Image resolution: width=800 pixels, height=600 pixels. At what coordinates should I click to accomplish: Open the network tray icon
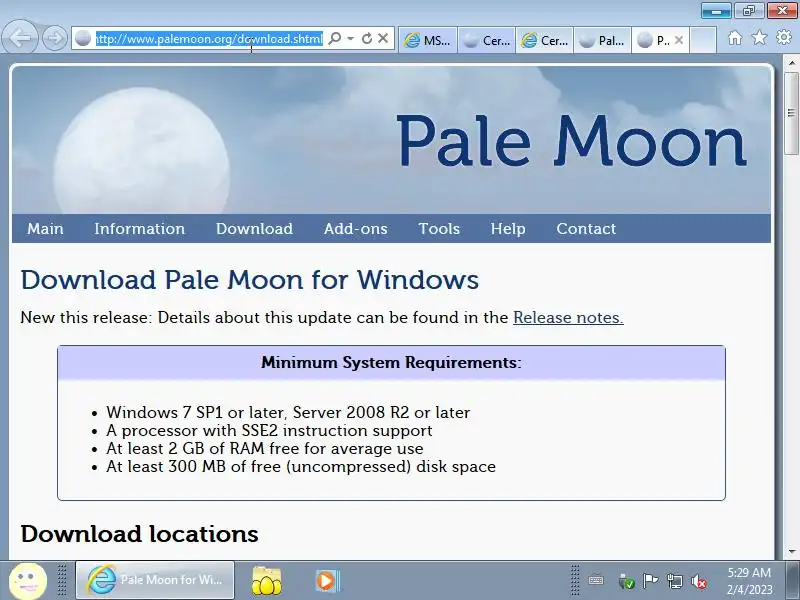[674, 581]
